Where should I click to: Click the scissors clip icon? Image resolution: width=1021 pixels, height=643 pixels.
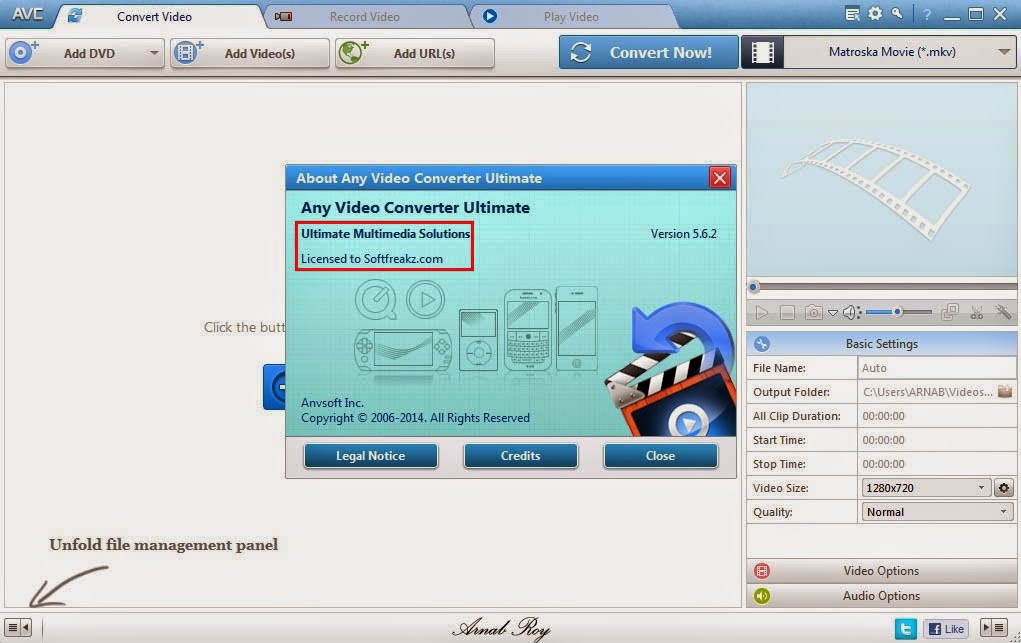click(x=977, y=313)
